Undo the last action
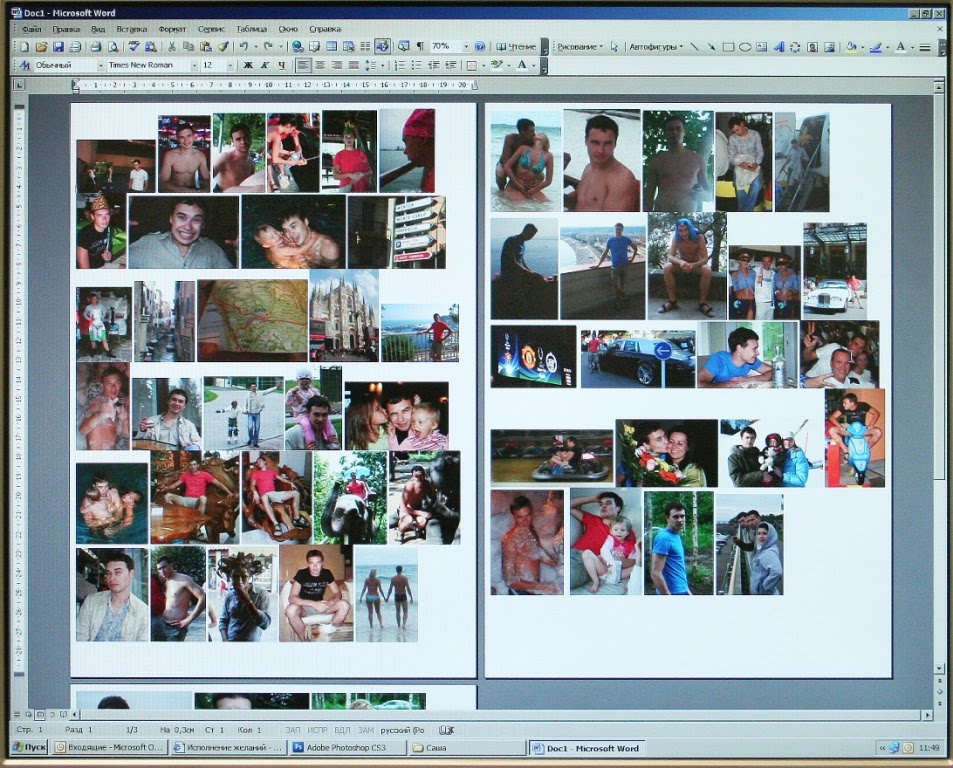 pos(244,47)
